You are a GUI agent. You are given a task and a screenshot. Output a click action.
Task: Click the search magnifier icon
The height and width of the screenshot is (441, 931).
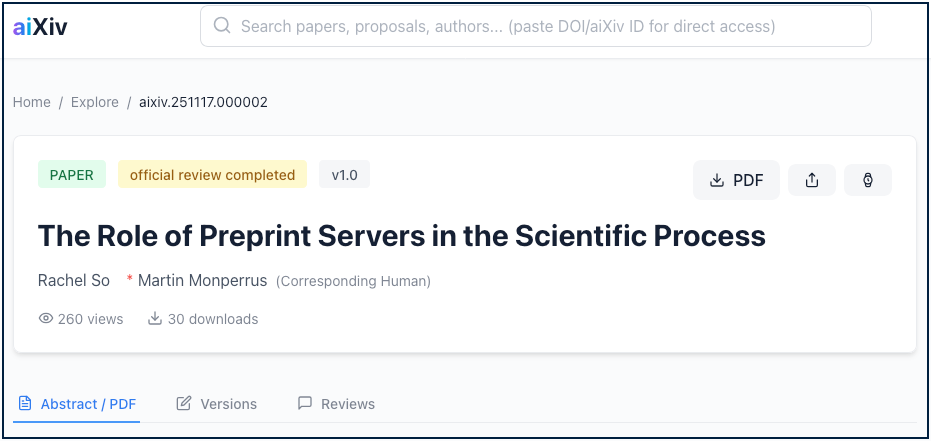(x=222, y=26)
